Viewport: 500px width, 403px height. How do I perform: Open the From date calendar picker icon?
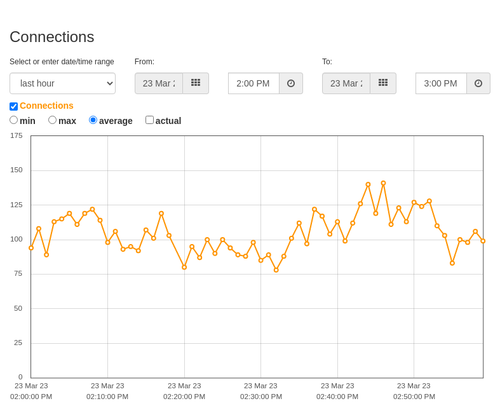196,83
